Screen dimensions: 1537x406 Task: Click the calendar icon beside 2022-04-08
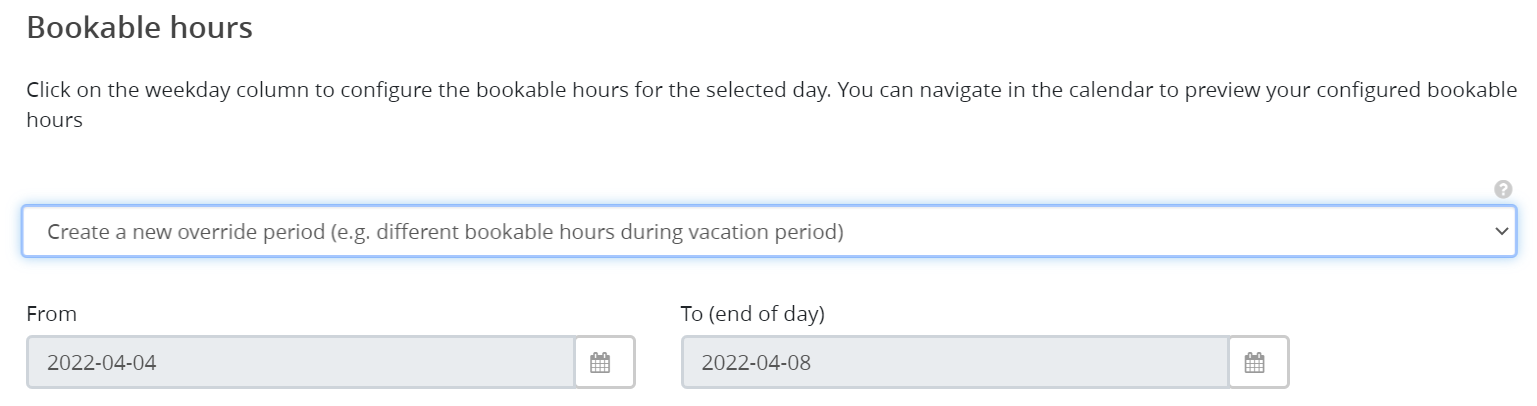pos(1254,362)
